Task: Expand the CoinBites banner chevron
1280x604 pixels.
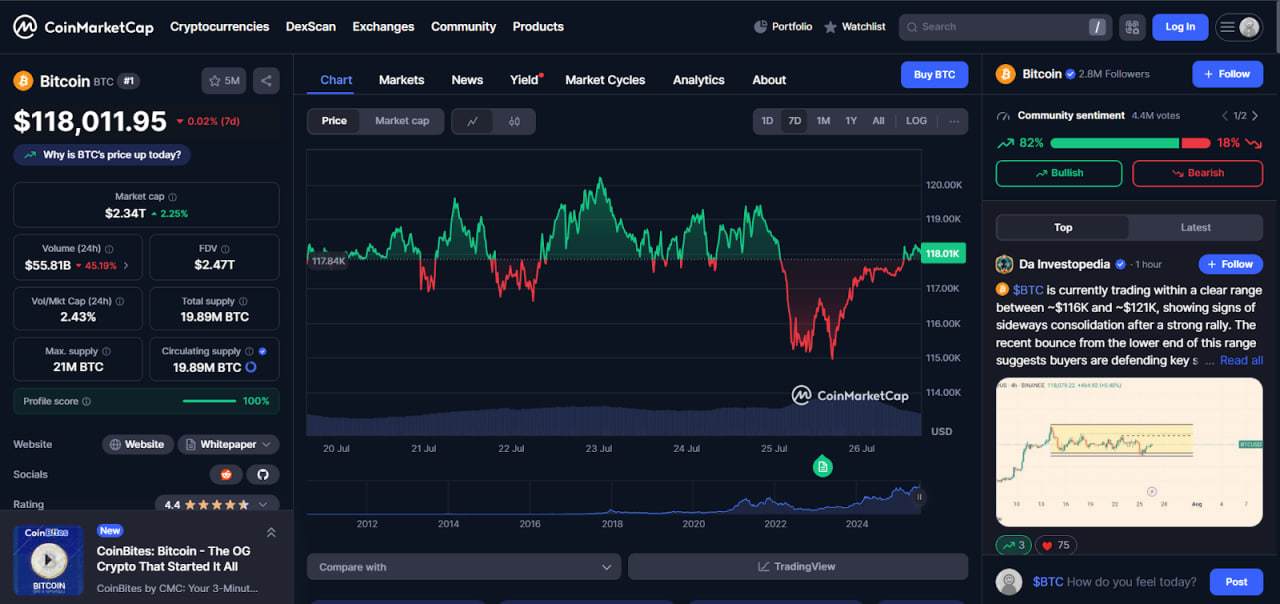Action: pyautogui.click(x=271, y=533)
